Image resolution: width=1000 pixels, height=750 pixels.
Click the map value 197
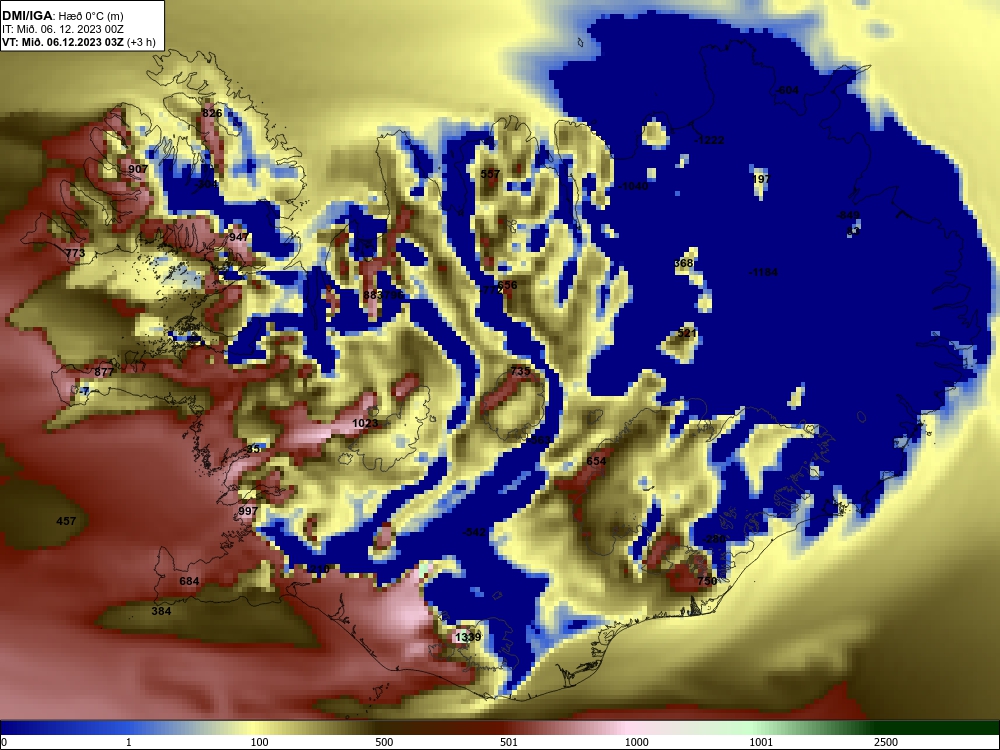(x=761, y=179)
